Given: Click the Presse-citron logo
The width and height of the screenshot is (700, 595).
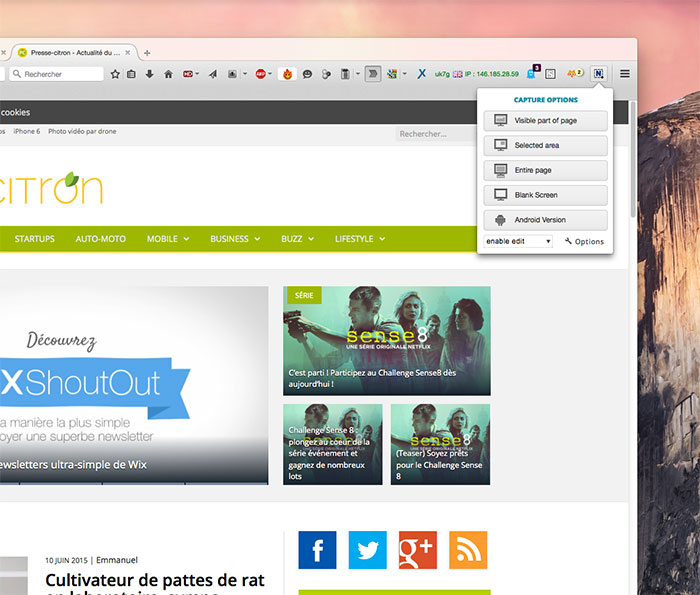Looking at the screenshot, I should point(51,188).
